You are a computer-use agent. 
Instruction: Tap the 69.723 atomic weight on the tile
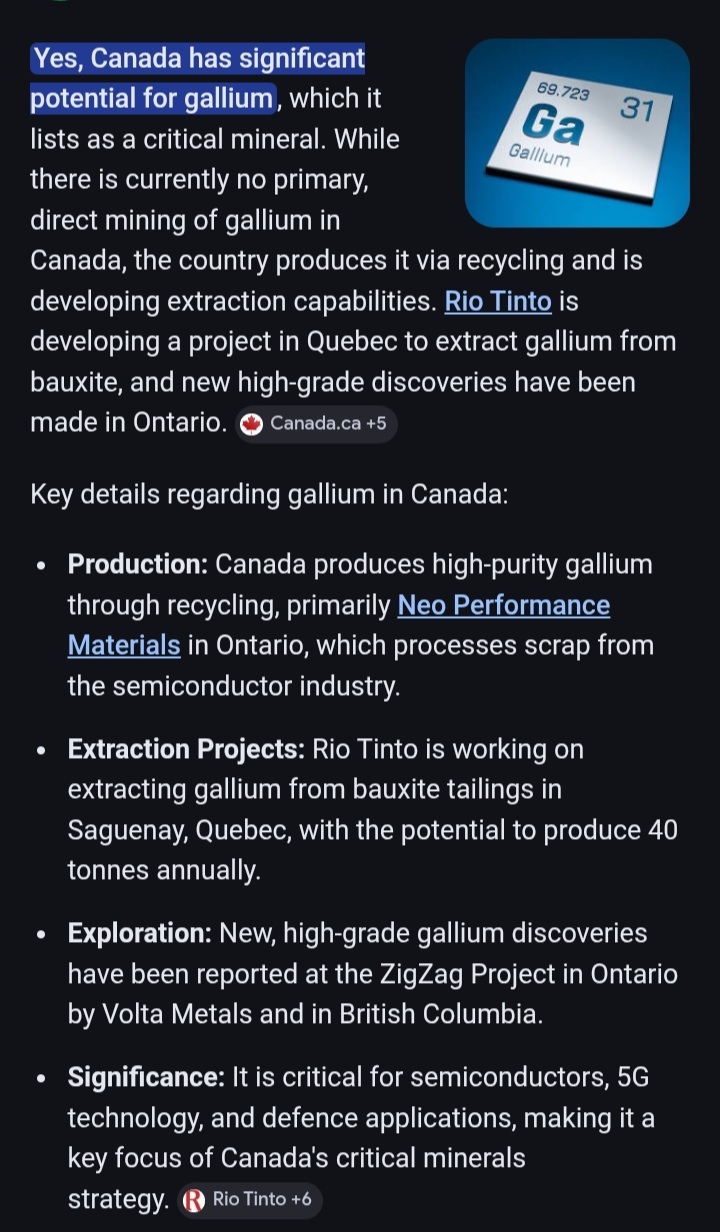tap(563, 91)
